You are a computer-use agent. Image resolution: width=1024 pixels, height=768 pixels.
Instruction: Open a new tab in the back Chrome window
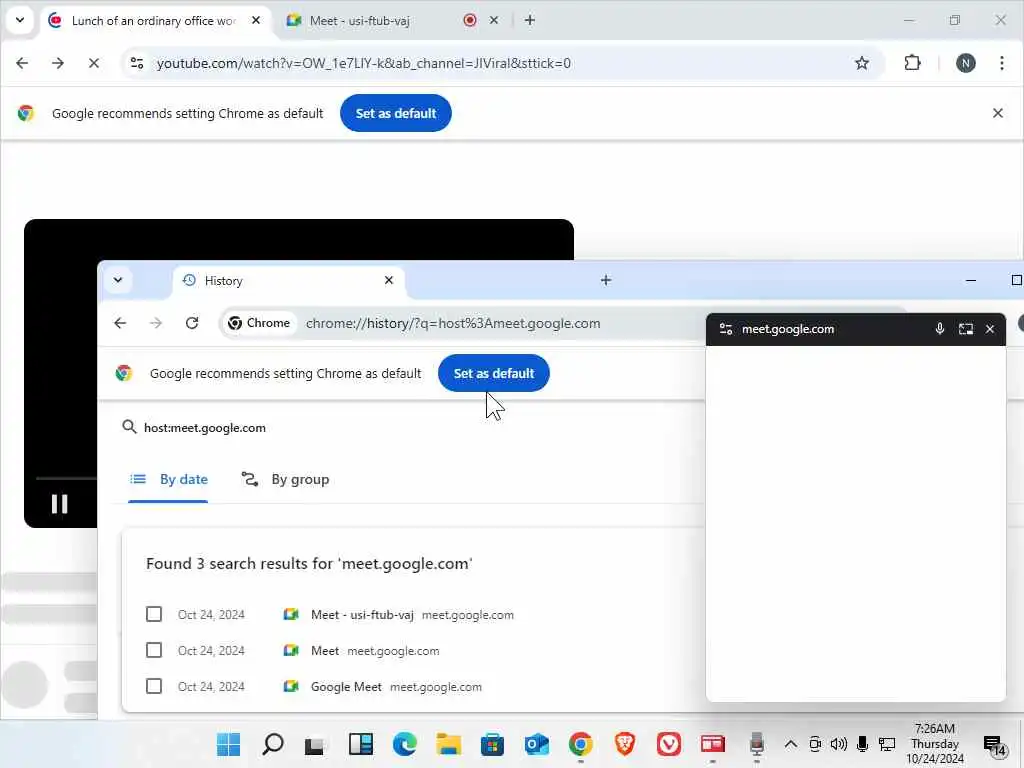[530, 20]
